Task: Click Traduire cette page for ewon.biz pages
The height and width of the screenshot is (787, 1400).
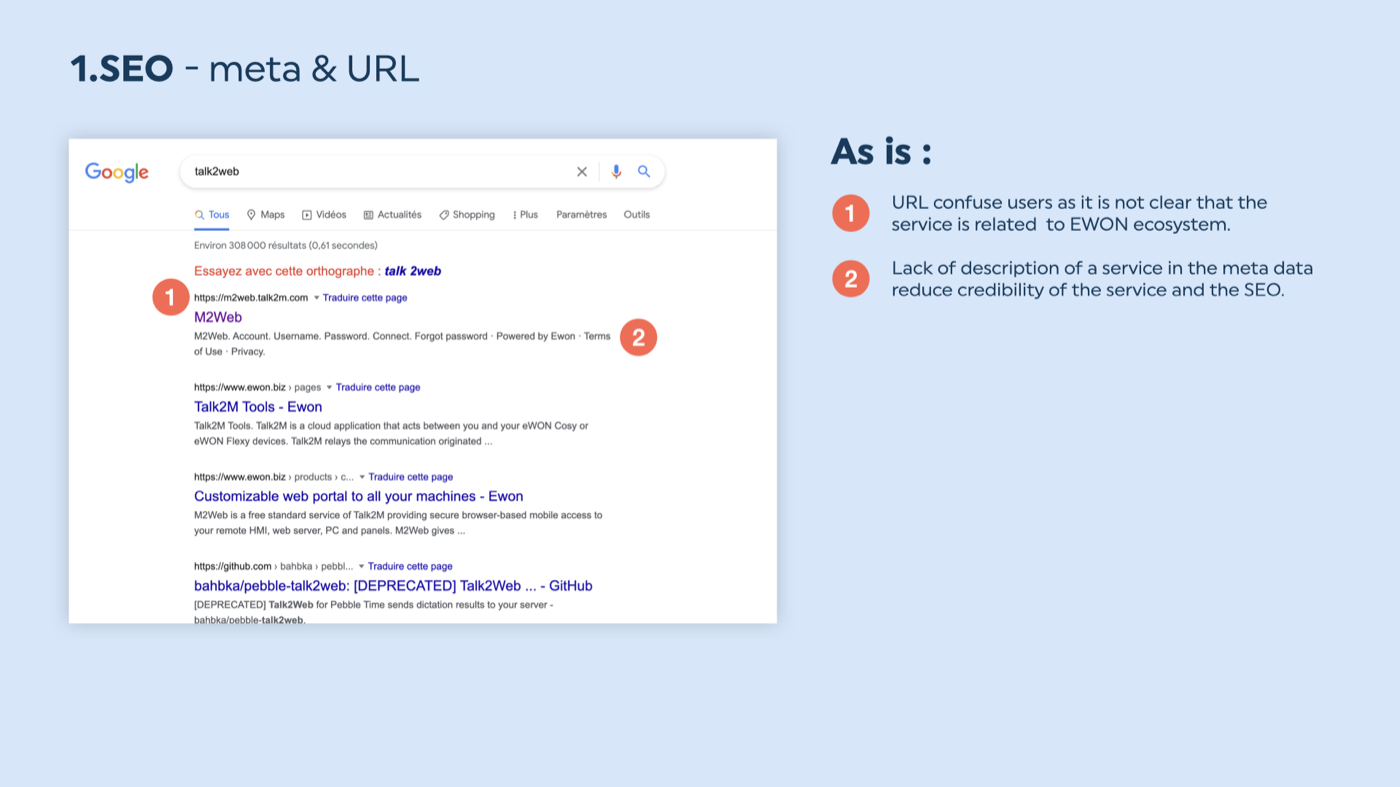Action: (378, 387)
